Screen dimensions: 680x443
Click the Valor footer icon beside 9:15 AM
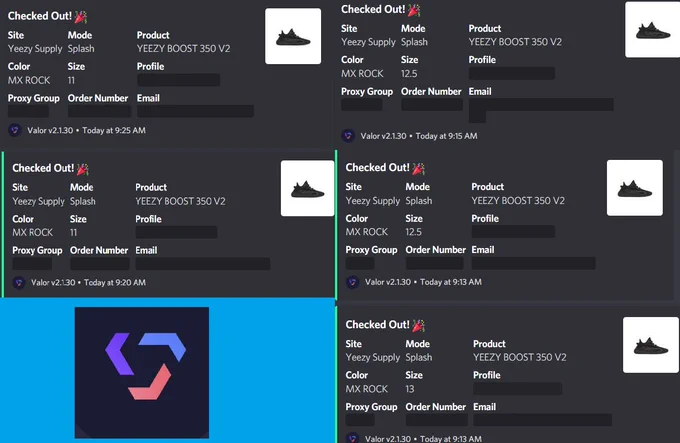pos(348,136)
